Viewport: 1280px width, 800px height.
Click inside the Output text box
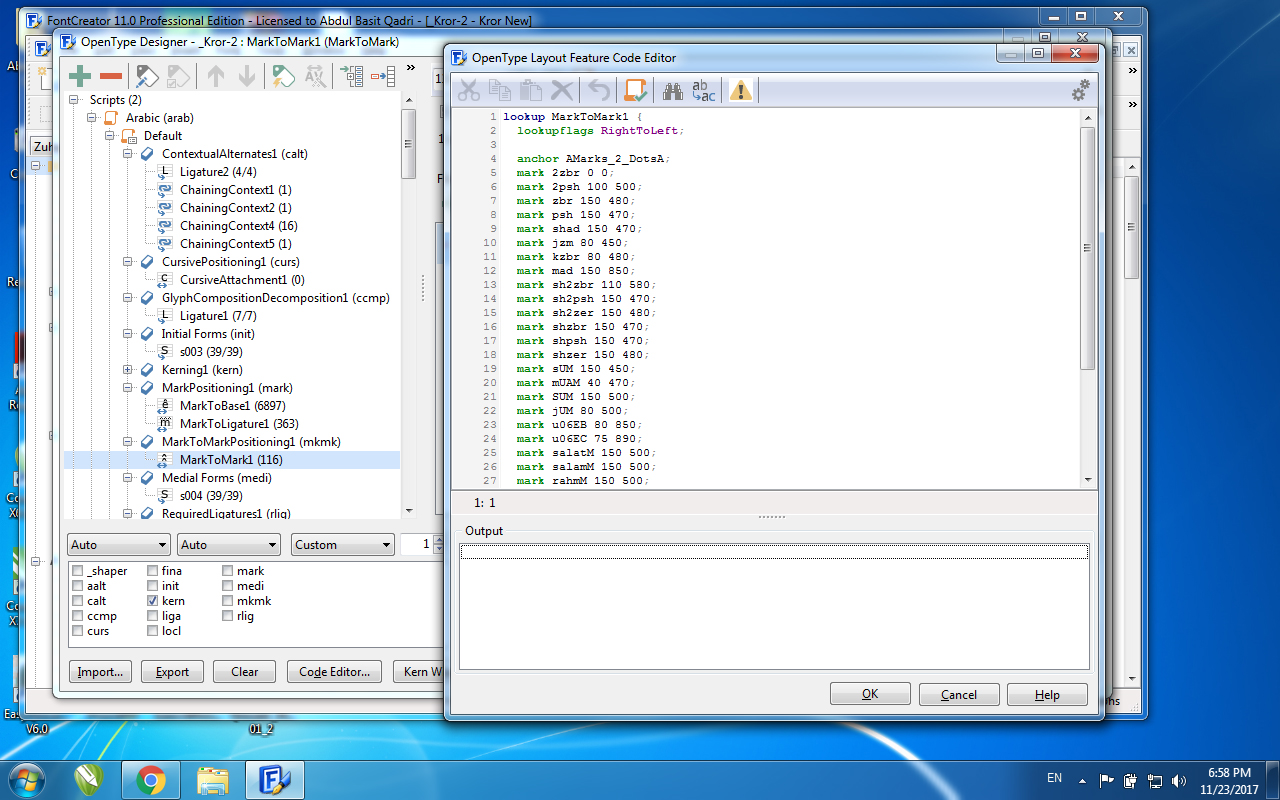(774, 606)
